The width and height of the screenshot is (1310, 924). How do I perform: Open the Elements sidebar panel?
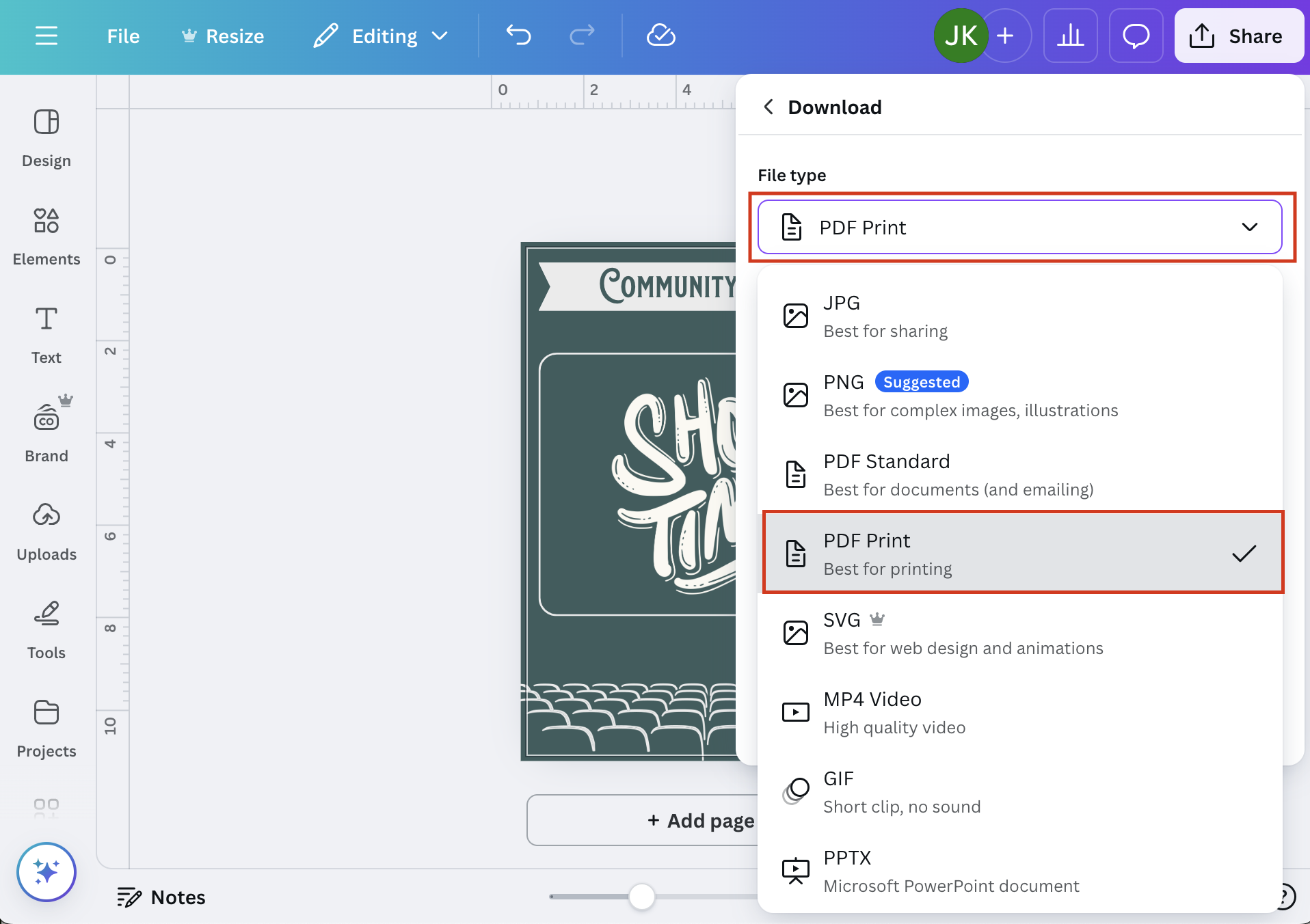pyautogui.click(x=46, y=236)
